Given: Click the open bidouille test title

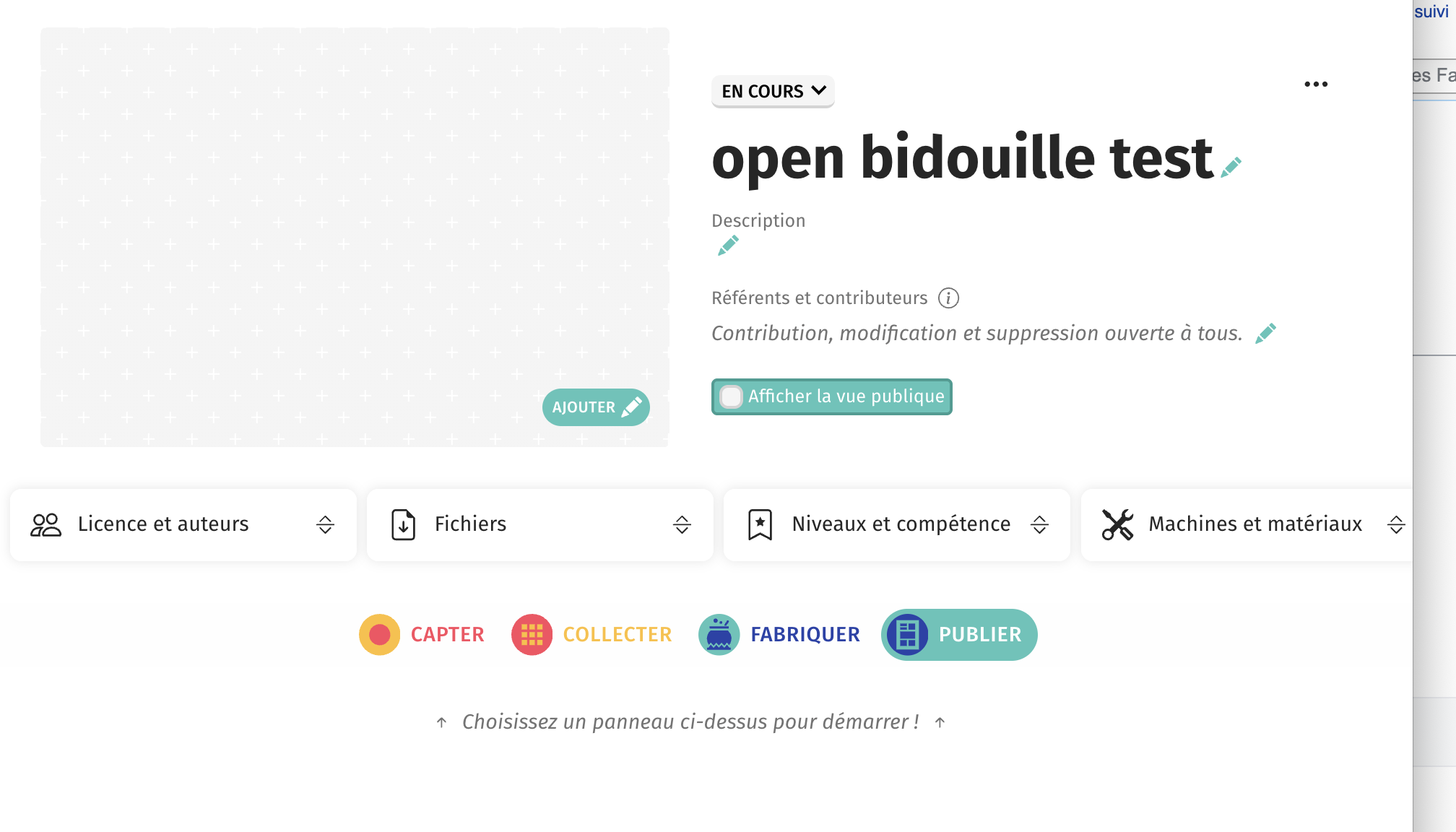Looking at the screenshot, I should click(962, 157).
